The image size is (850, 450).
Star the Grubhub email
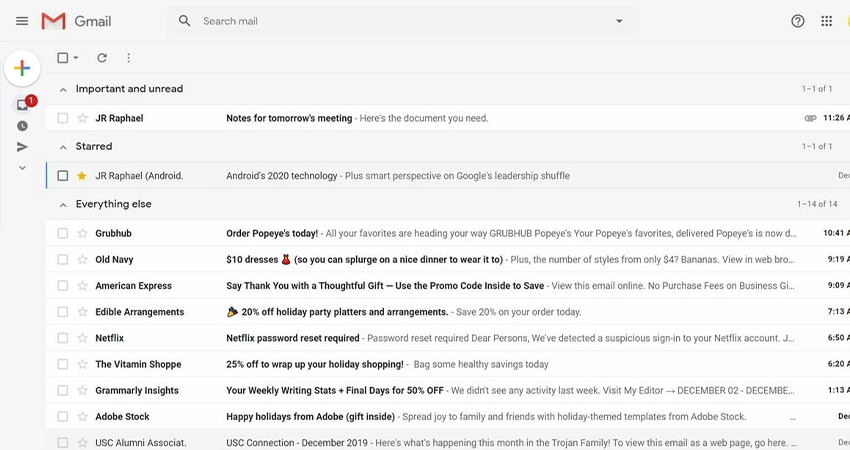coord(82,233)
